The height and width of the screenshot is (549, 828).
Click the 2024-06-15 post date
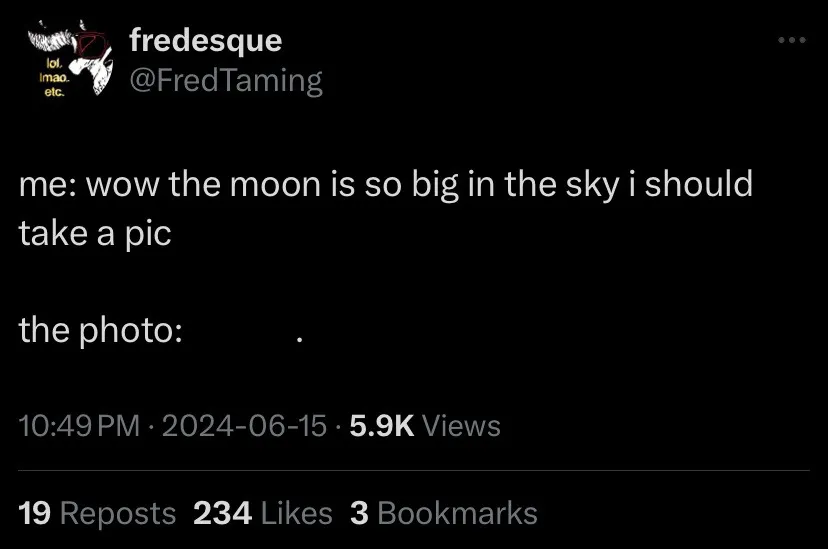click(244, 426)
